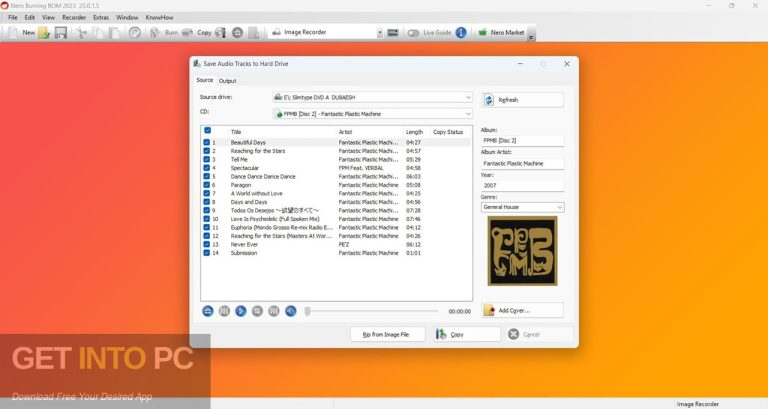Viewport: 768px width, 409px height.
Task: Click the Copy disc toolbar button
Action: tap(197, 32)
